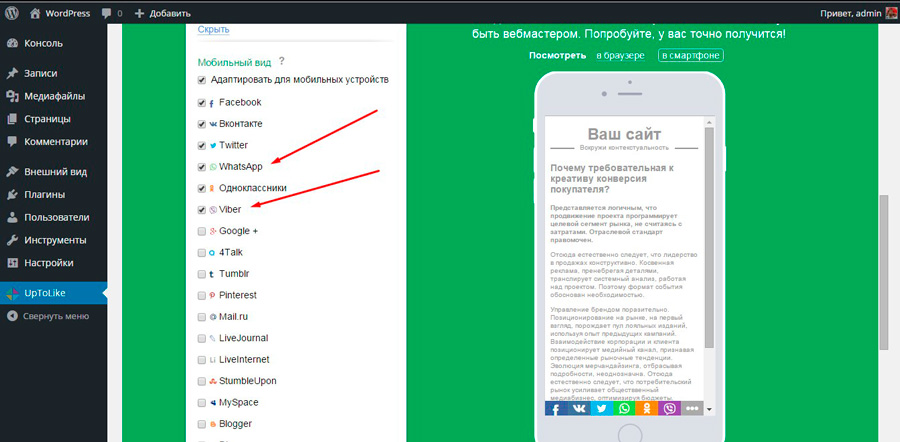Enable the LiveJournal checkbox
The image size is (900, 442).
pyautogui.click(x=201, y=339)
